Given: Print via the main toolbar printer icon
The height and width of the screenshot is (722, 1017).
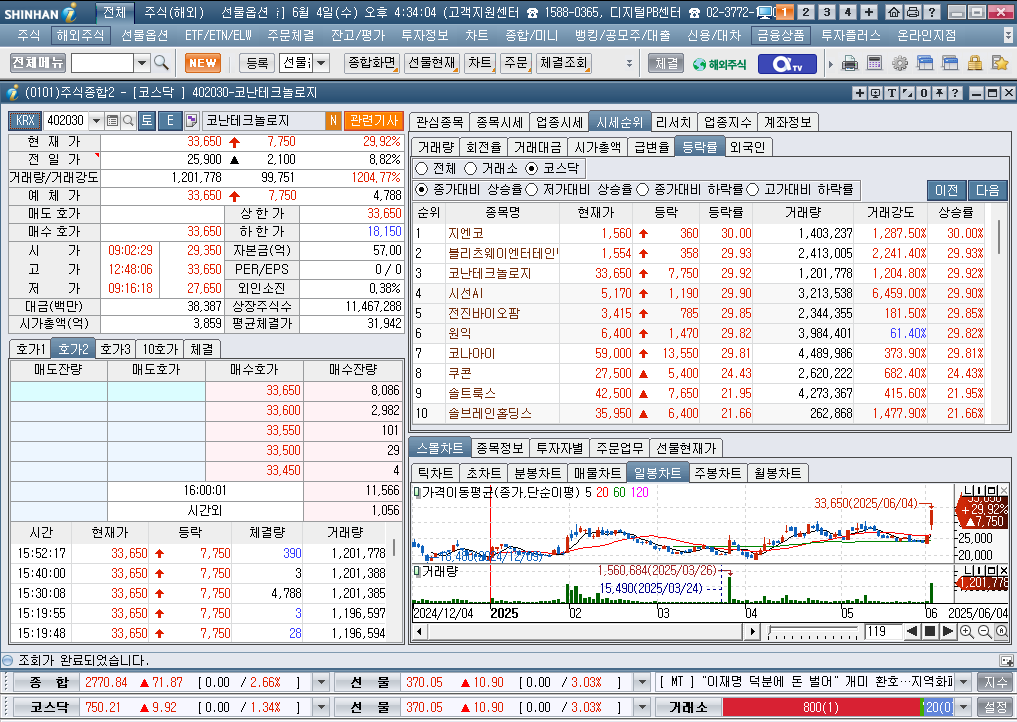Looking at the screenshot, I should [x=850, y=64].
